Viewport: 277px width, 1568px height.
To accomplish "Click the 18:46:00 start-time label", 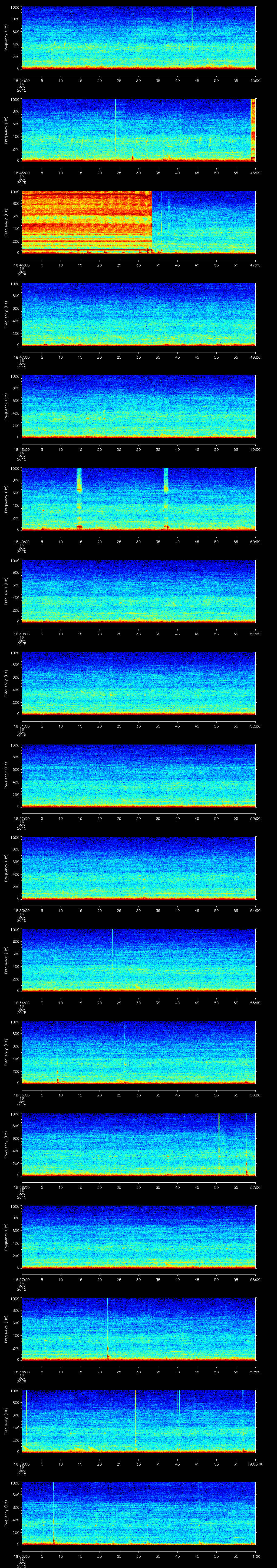I will (22, 265).
